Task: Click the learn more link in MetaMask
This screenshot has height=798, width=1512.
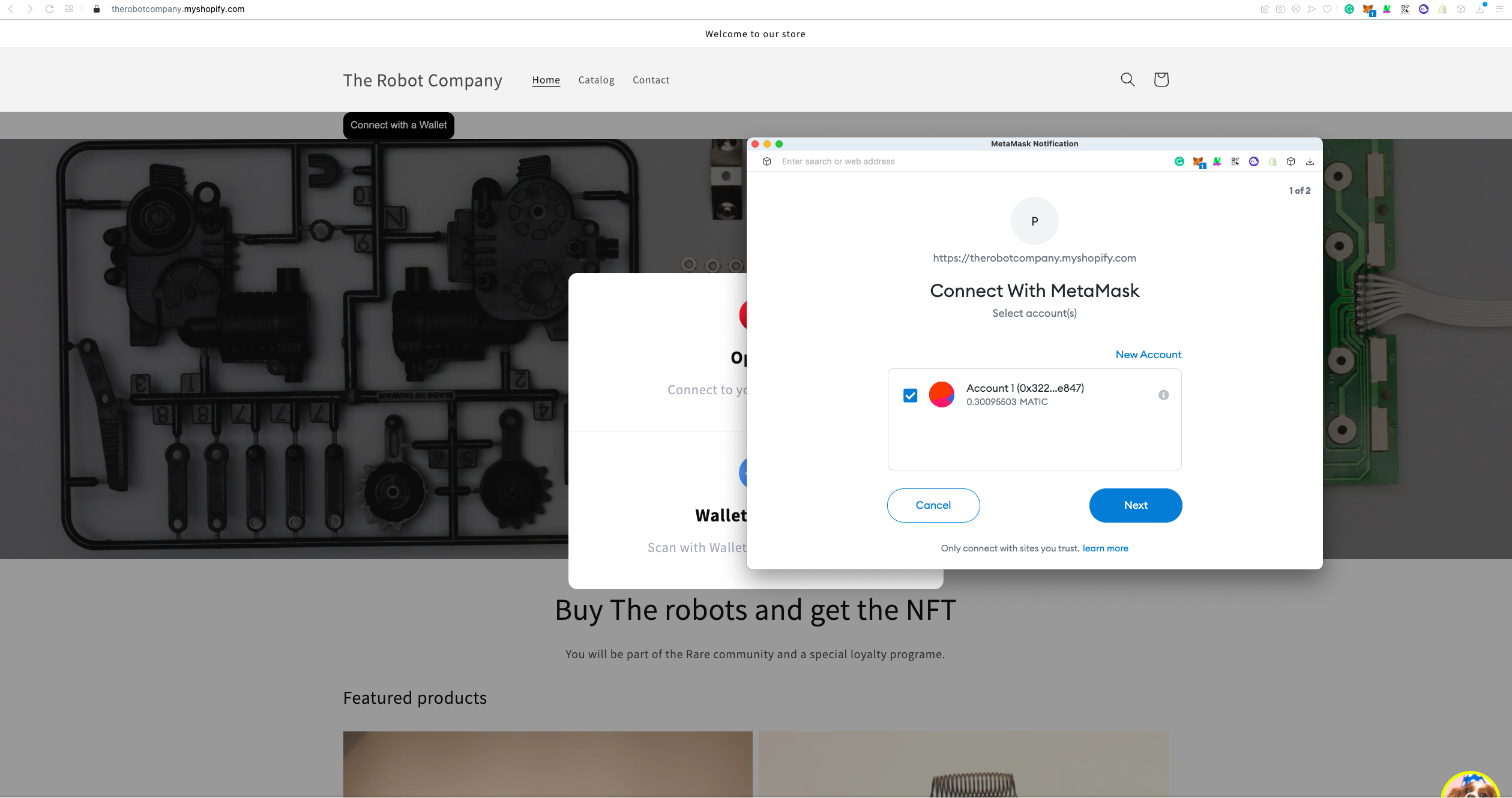Action: pos(1105,548)
